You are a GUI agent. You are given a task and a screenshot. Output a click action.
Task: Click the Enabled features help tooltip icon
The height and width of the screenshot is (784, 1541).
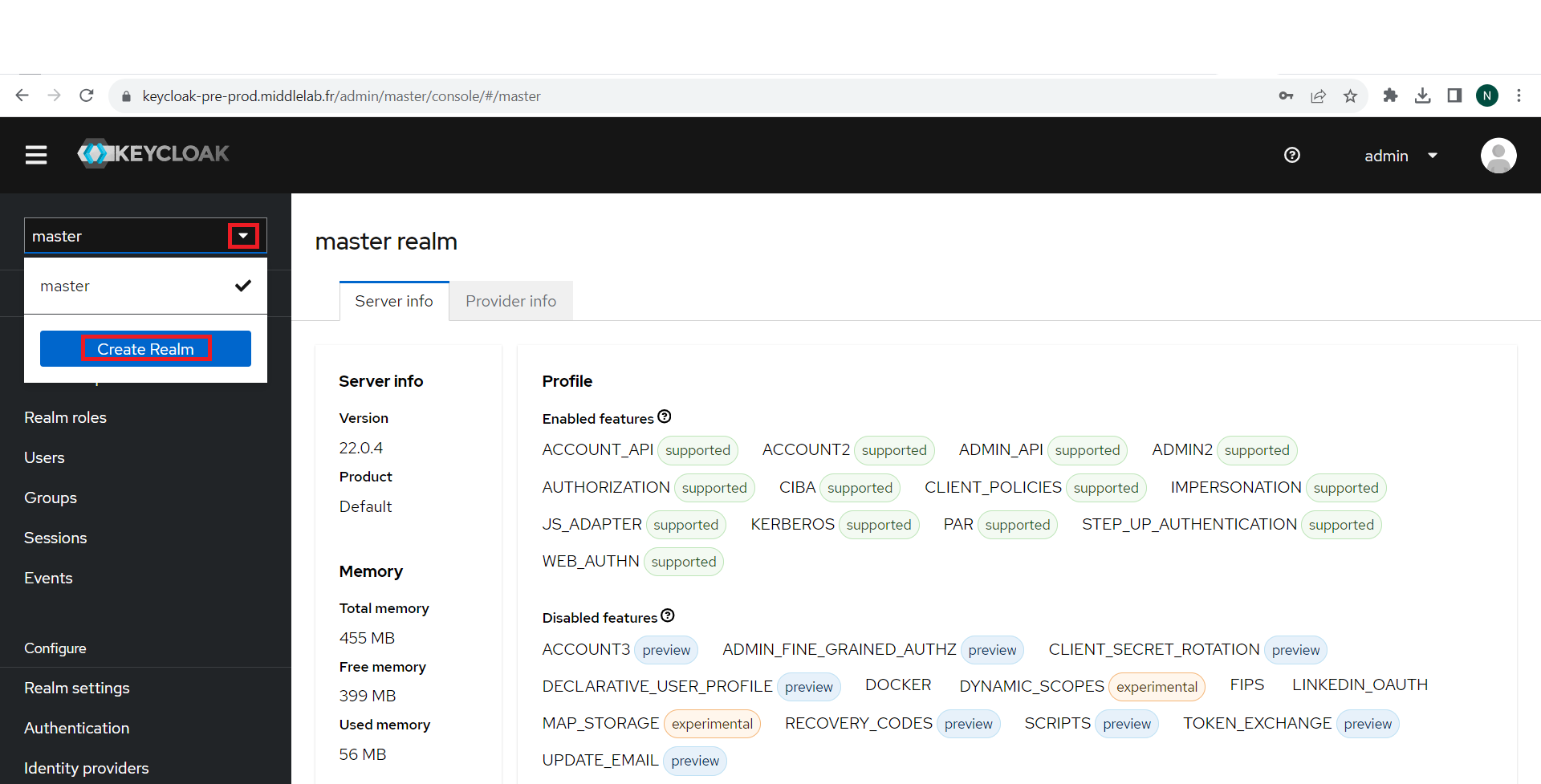pyautogui.click(x=665, y=416)
